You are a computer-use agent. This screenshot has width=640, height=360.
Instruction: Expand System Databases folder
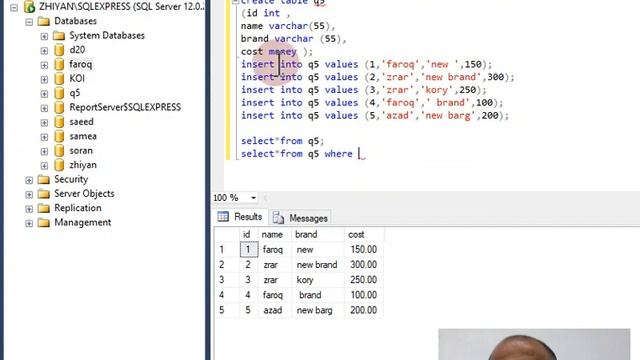[x=44, y=36]
